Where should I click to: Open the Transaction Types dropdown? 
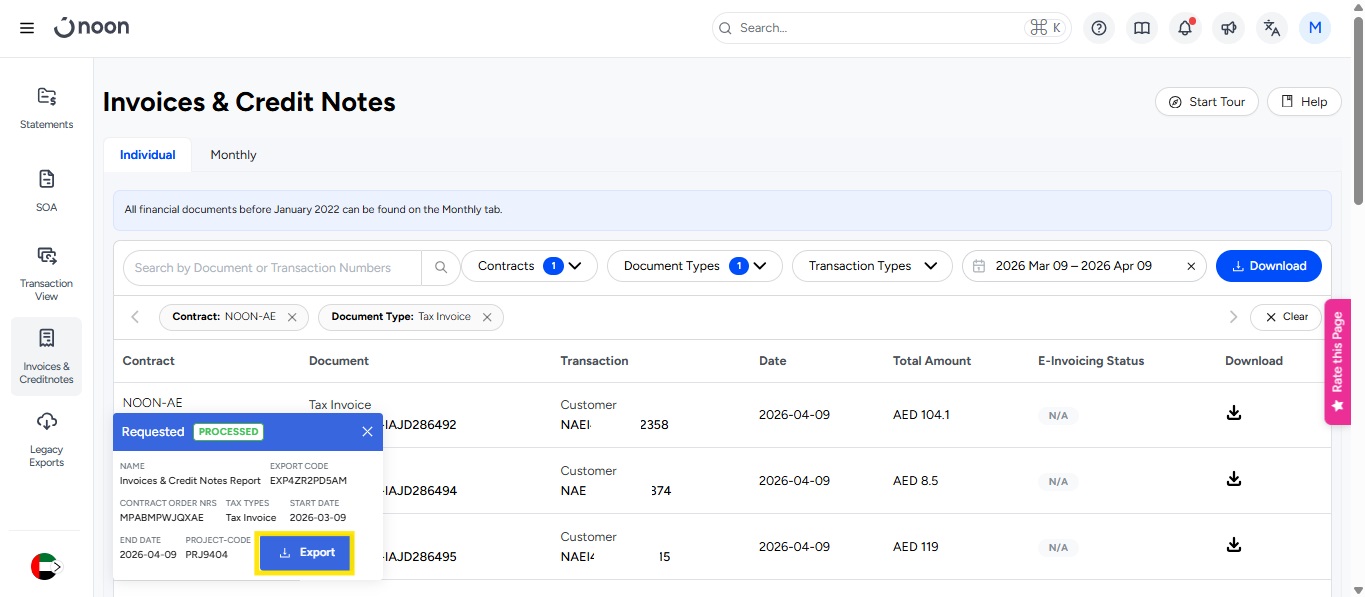872,266
